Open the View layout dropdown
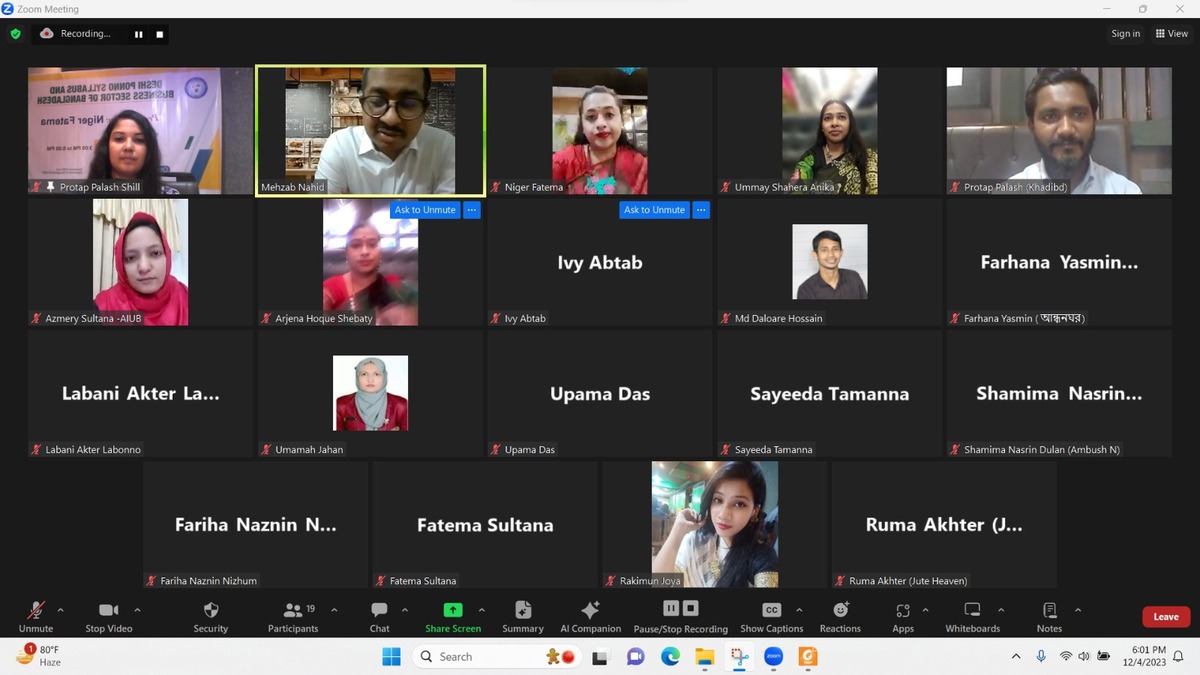Image resolution: width=1200 pixels, height=675 pixels. tap(1171, 34)
